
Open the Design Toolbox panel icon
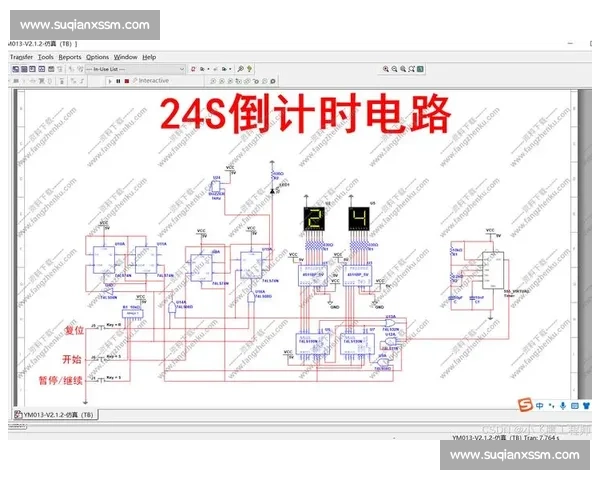coord(15,69)
